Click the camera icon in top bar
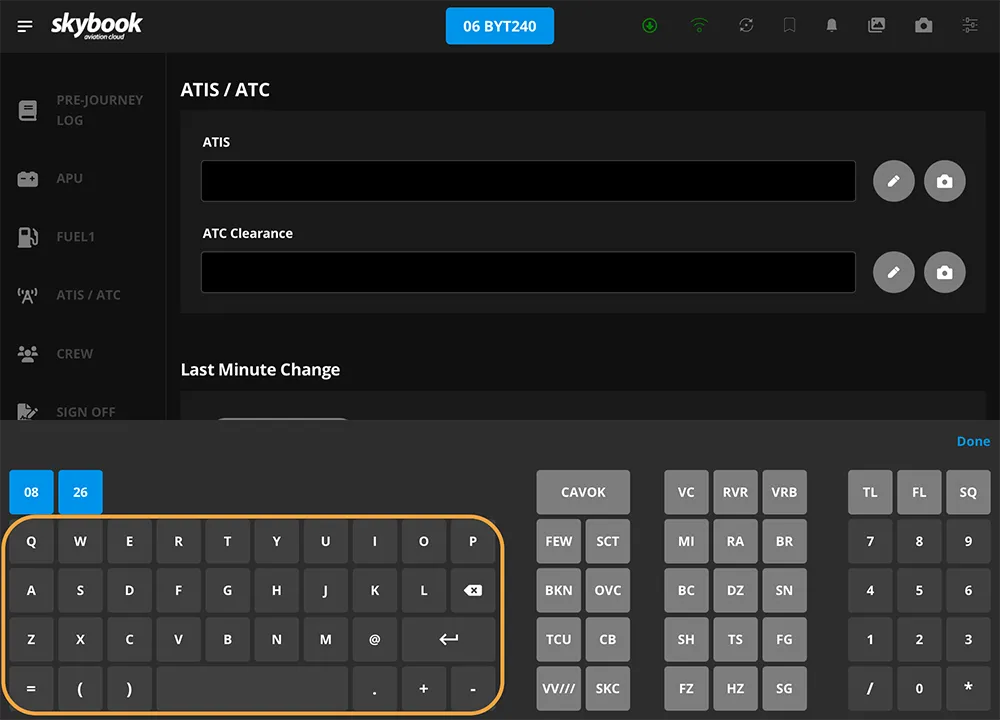1000x720 pixels. pyautogui.click(x=924, y=26)
